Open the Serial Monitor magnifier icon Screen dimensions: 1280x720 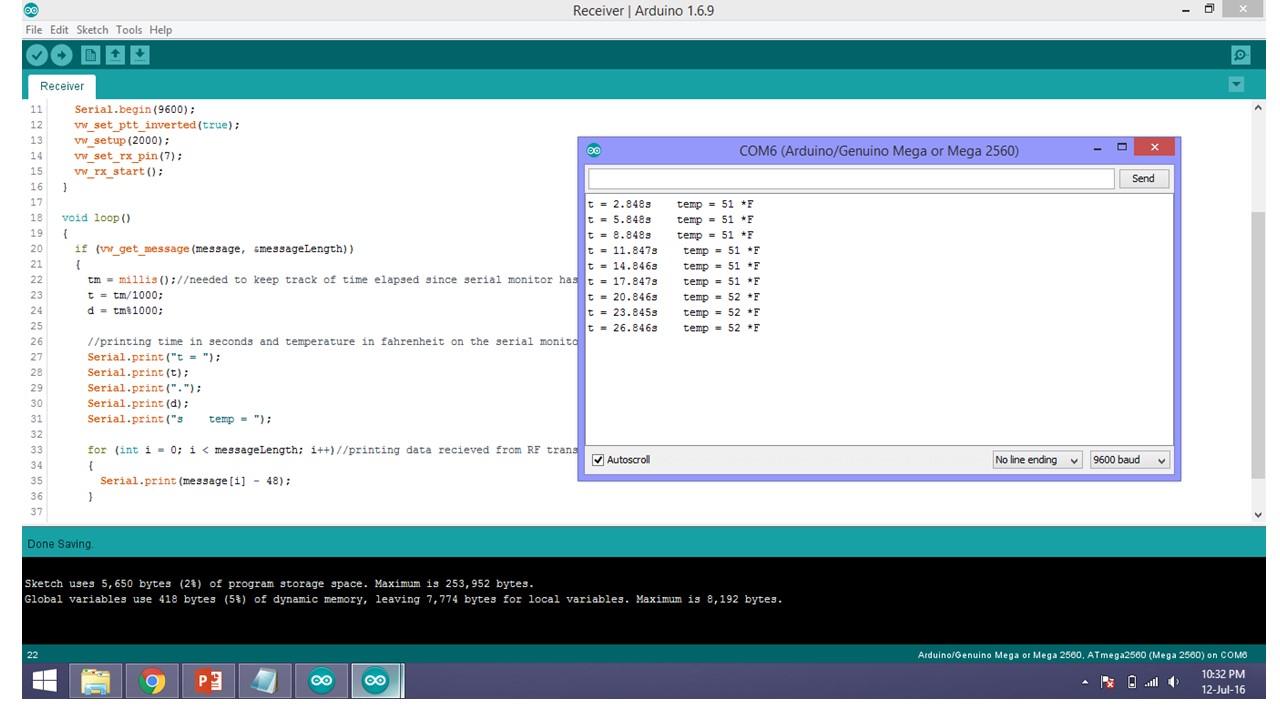[1240, 55]
